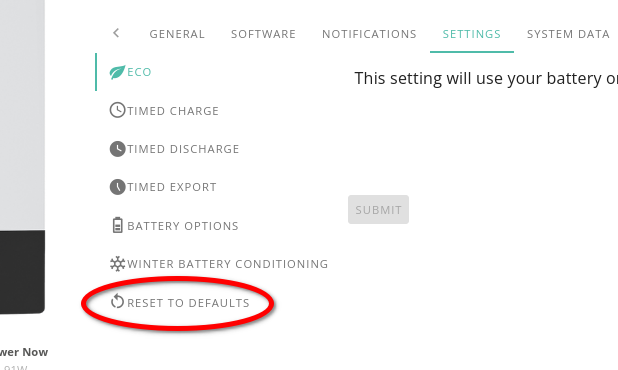
Task: Click the Timed Charge clock icon
Action: [117, 110]
